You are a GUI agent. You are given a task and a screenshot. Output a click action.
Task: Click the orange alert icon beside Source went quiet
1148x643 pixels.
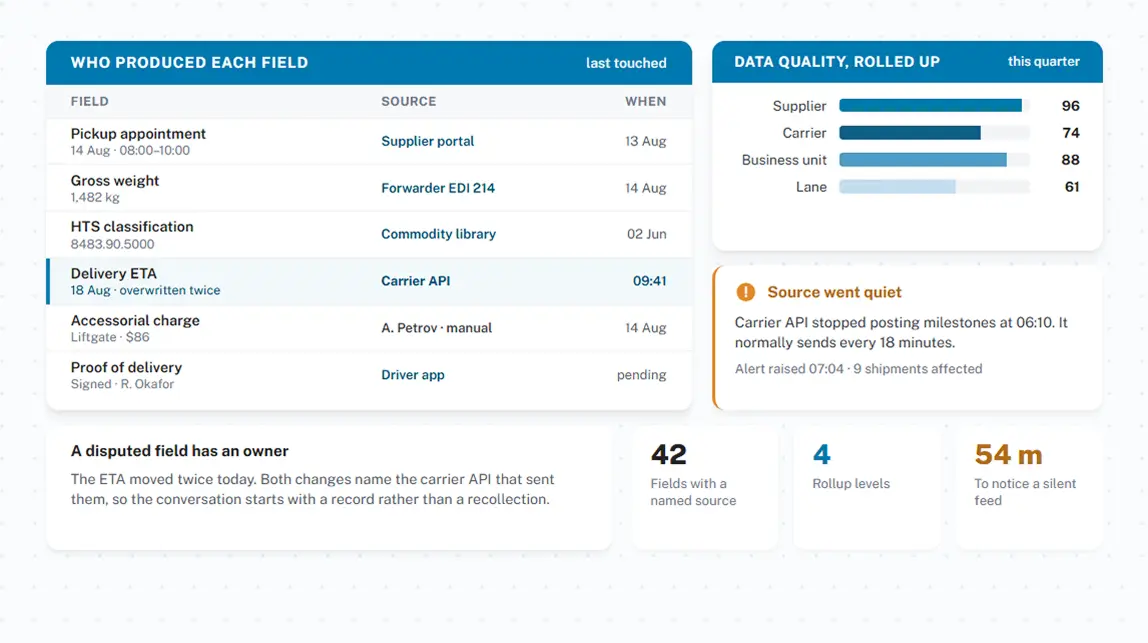tap(745, 292)
